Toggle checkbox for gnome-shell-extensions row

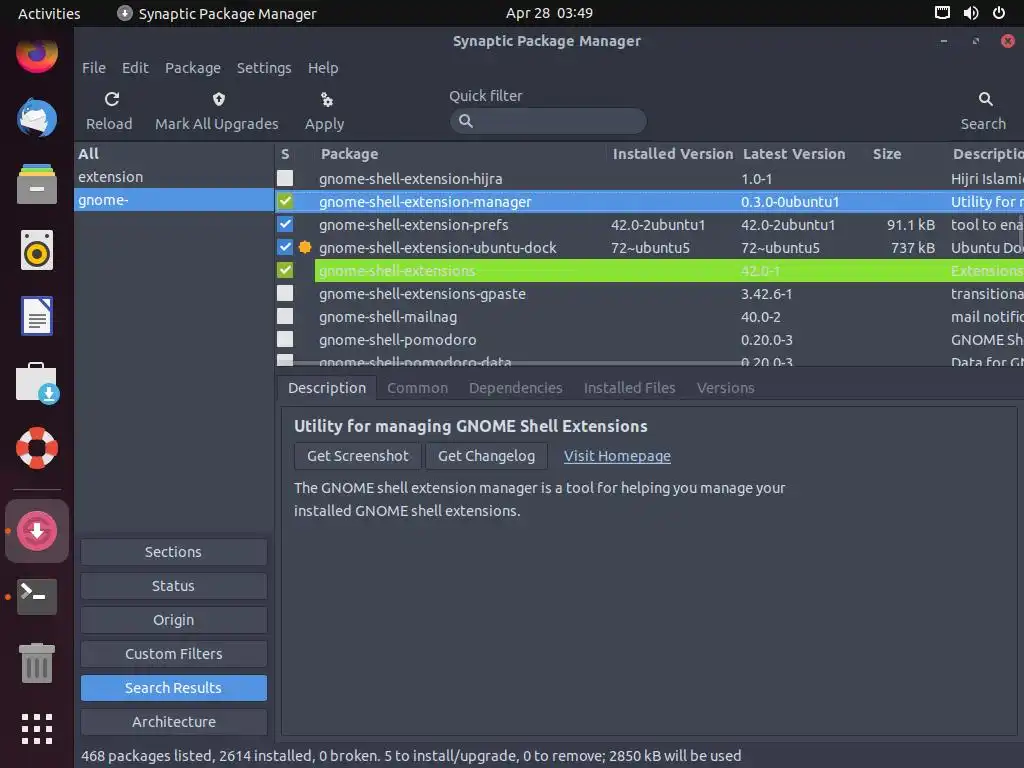[x=285, y=270]
